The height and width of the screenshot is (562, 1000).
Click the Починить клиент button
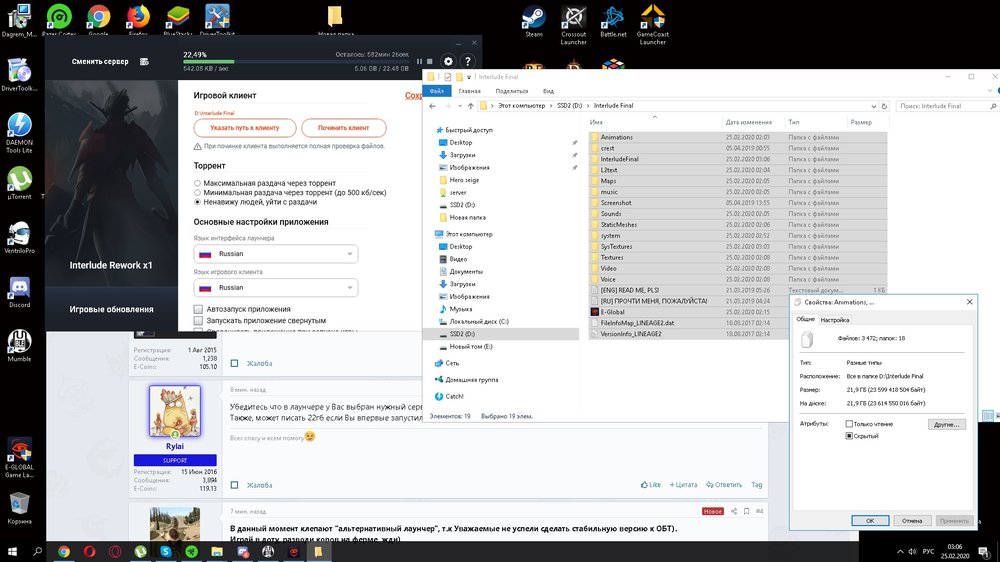click(344, 128)
